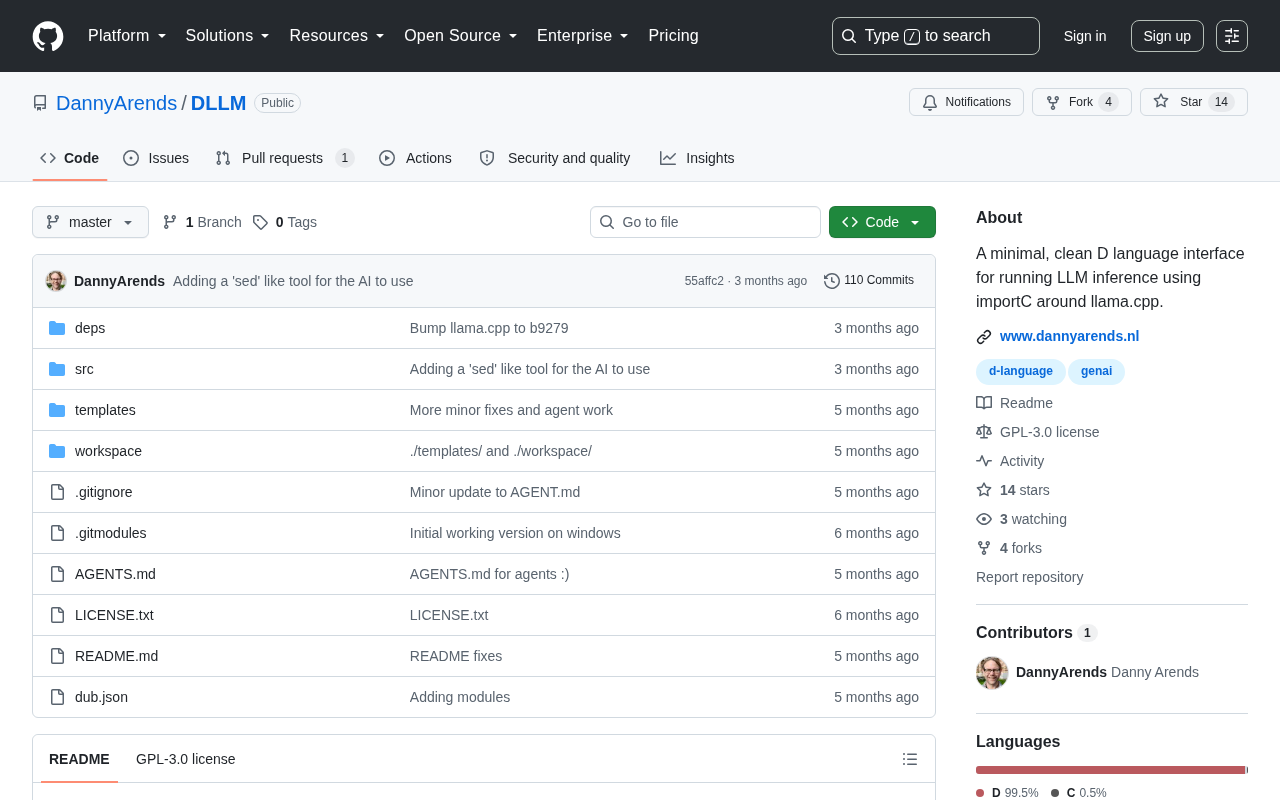Click the workspace folder icon
Viewport: 1280px width, 800px height.
(57, 451)
